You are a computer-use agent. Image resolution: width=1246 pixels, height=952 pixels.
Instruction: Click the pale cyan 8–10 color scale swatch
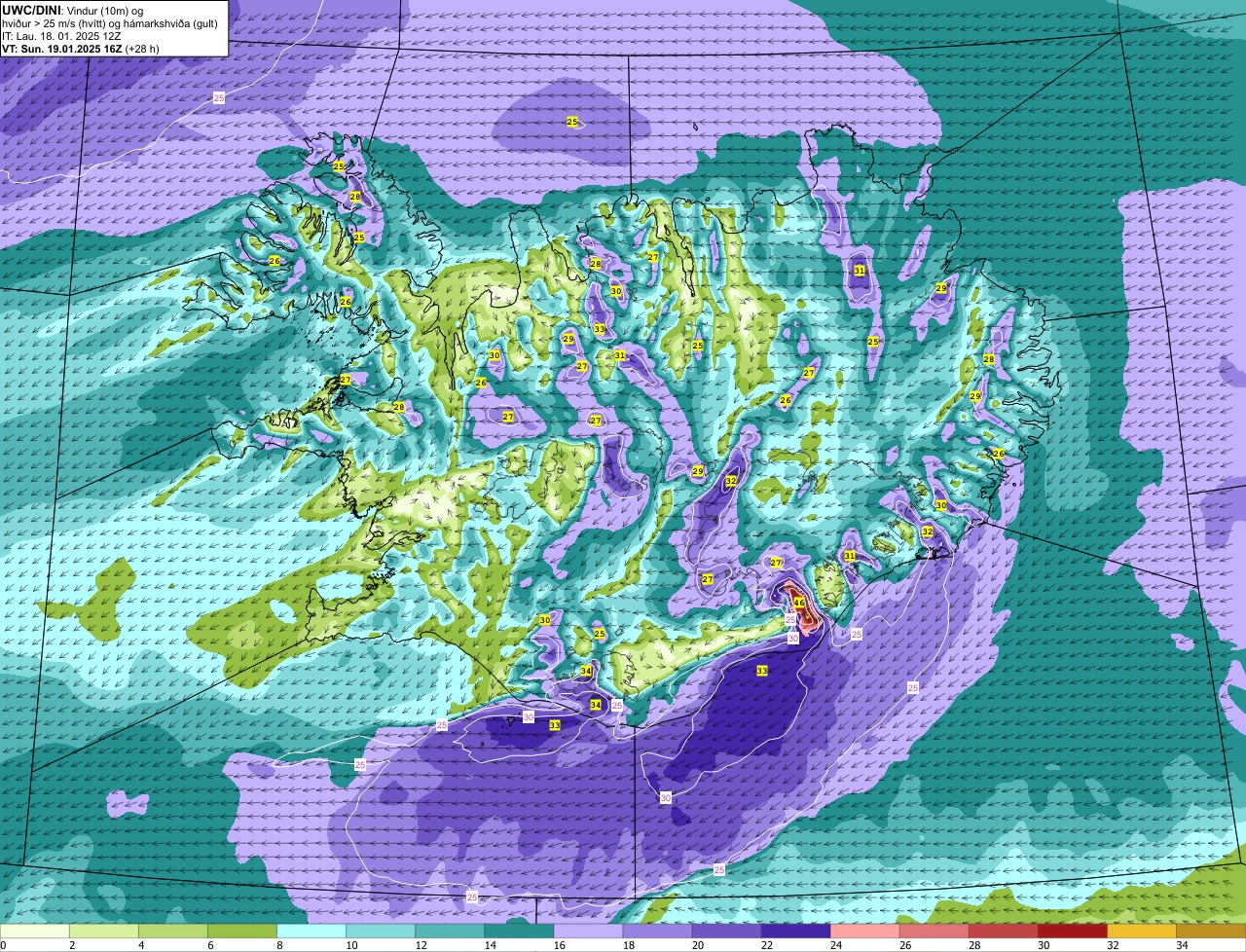[x=311, y=932]
